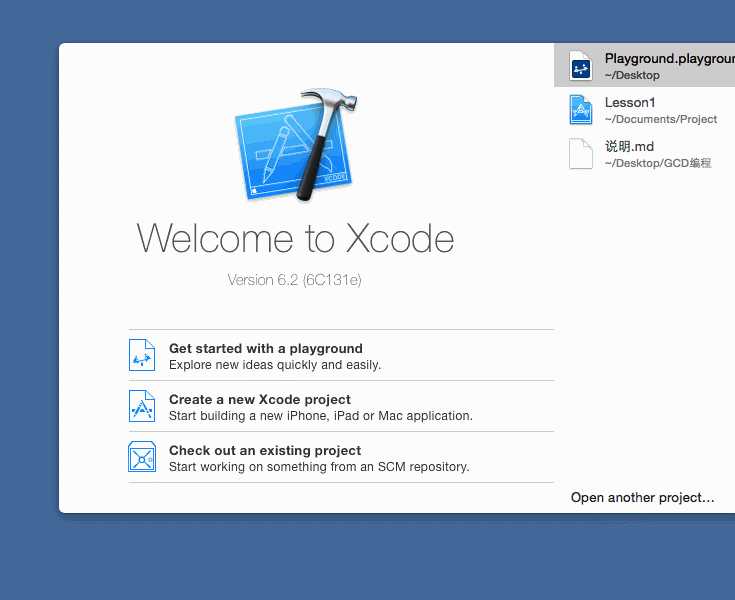The image size is (735, 600).
Task: Open another project link
Action: click(x=642, y=497)
